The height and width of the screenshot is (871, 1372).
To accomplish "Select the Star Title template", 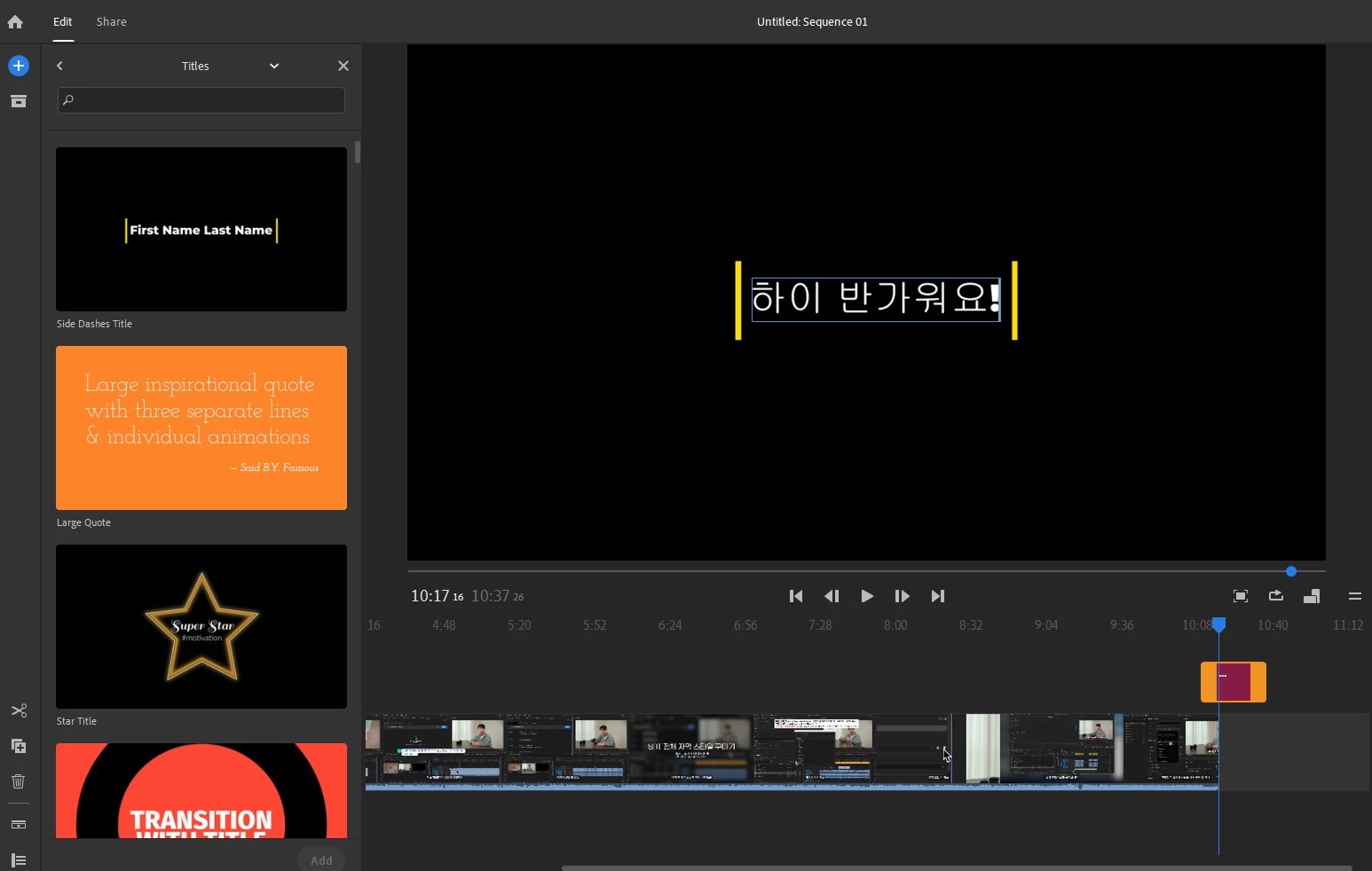I will point(201,626).
